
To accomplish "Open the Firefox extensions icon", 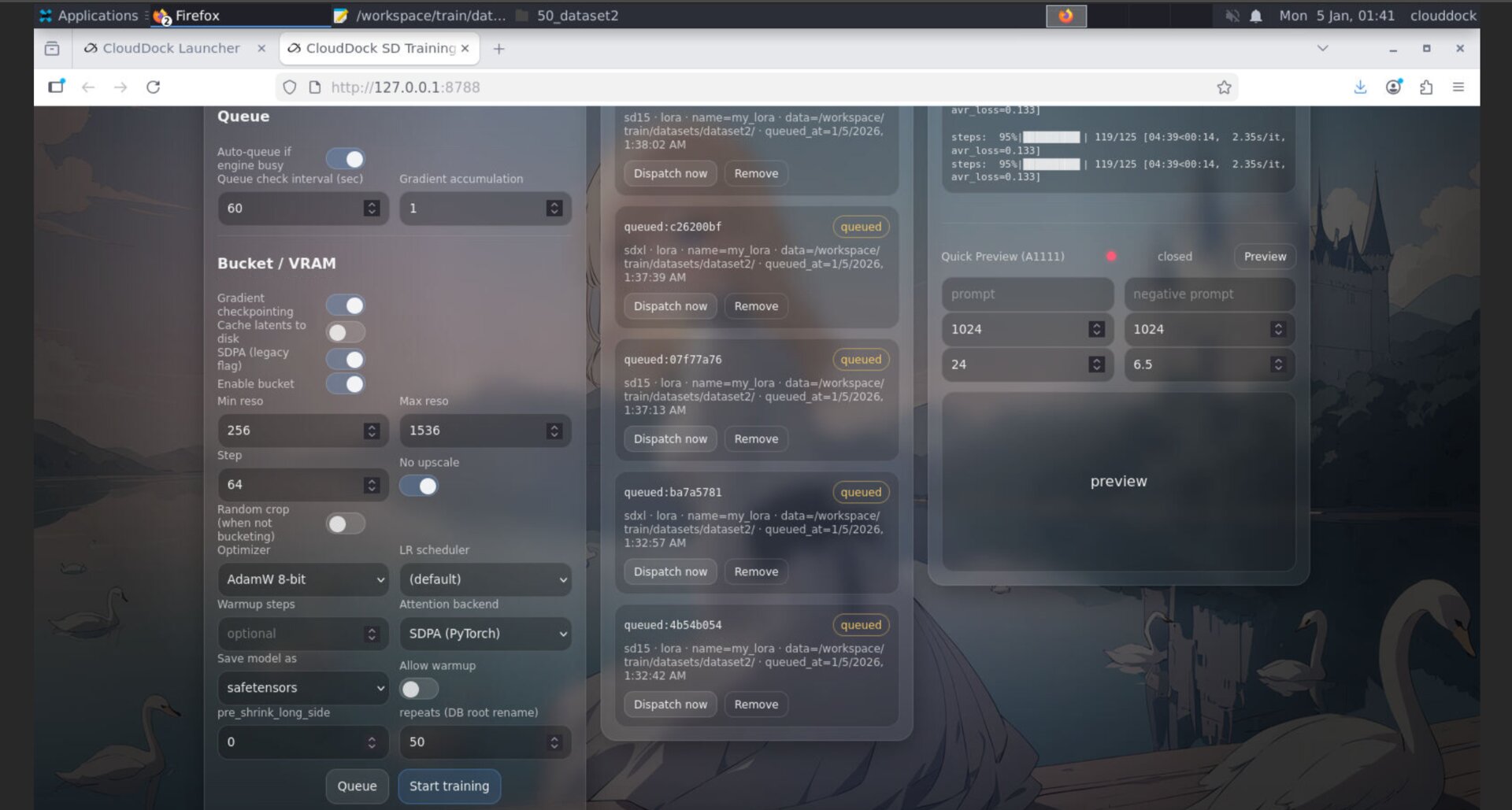I will click(x=1426, y=87).
